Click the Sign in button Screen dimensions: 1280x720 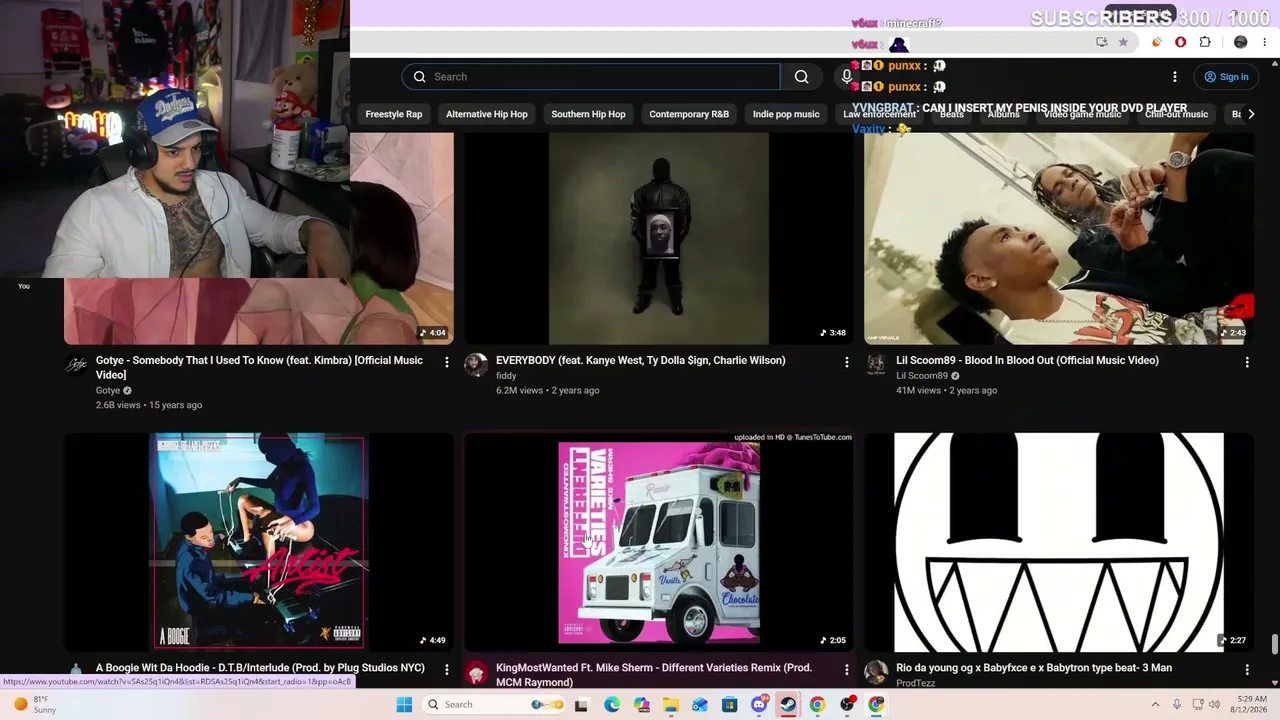1226,77
